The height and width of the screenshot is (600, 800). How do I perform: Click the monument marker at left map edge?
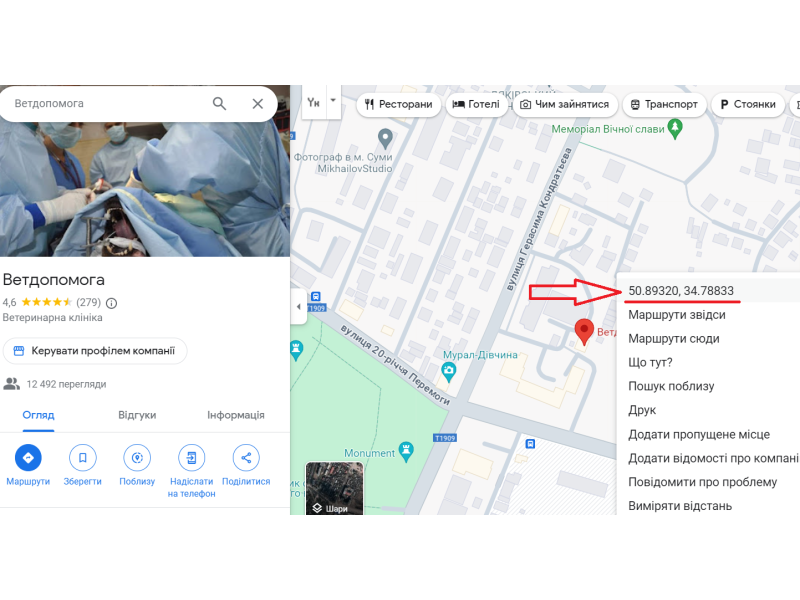tap(296, 351)
